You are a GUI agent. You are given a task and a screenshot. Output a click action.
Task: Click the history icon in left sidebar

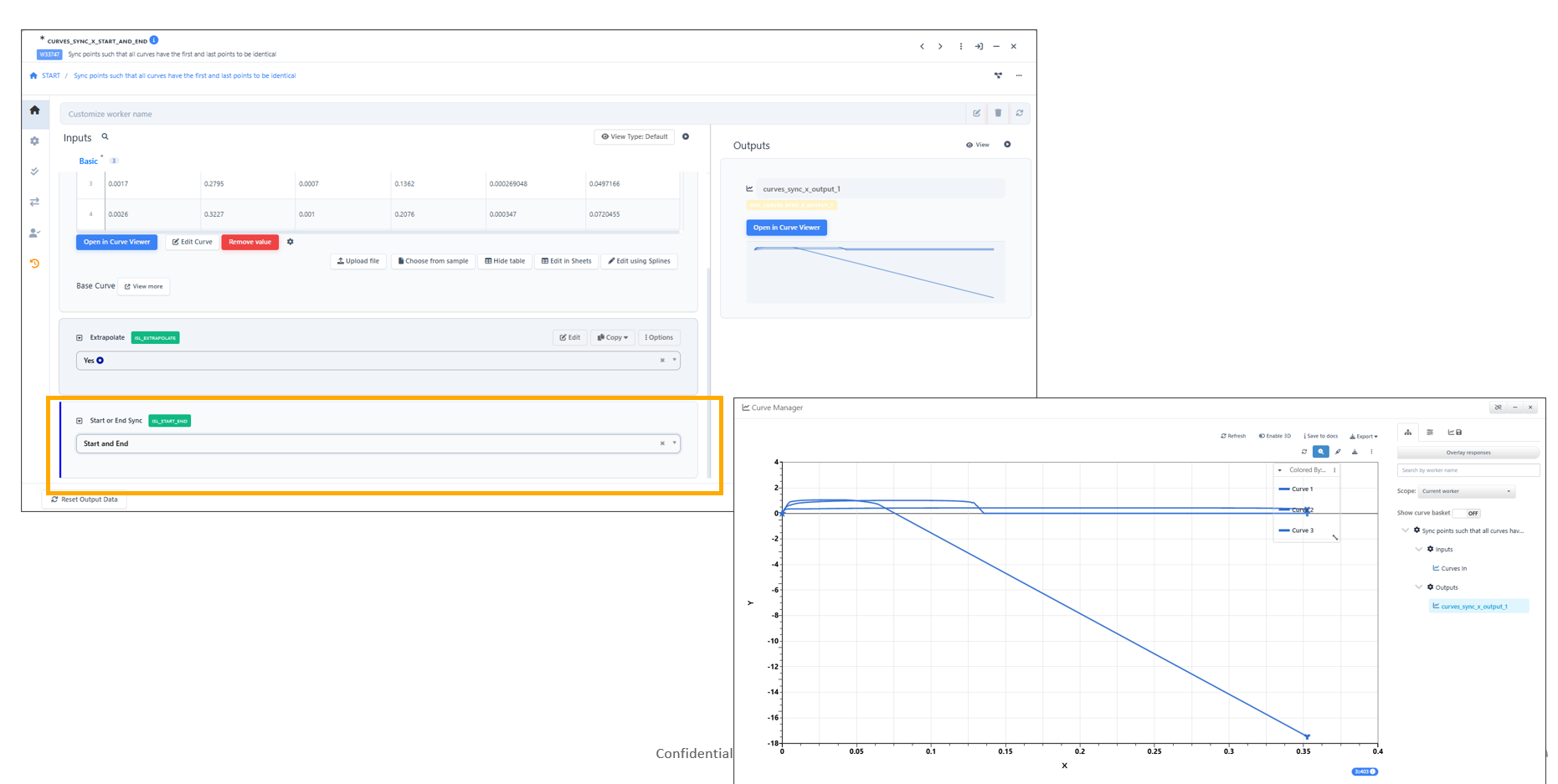coord(34,264)
